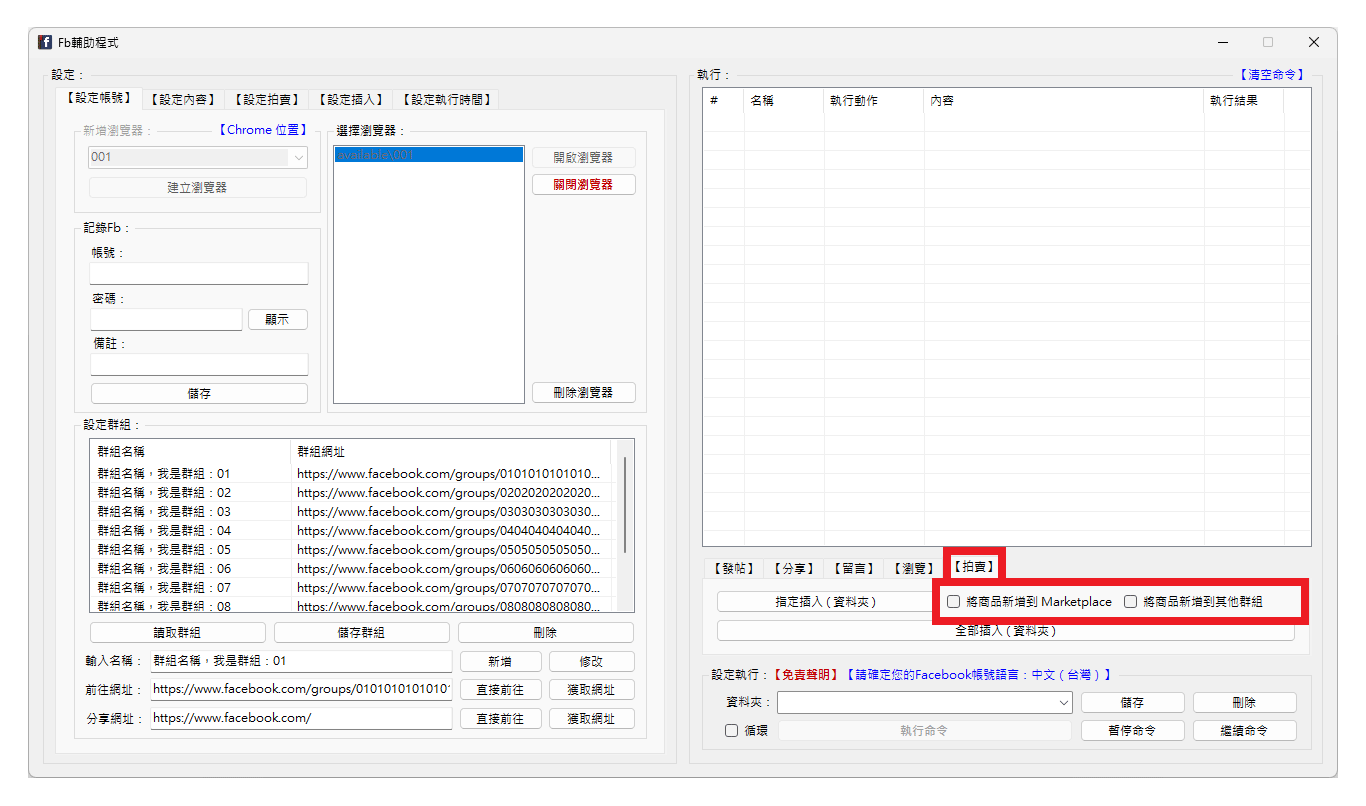Click the Fb app icon in the title bar

coord(45,43)
